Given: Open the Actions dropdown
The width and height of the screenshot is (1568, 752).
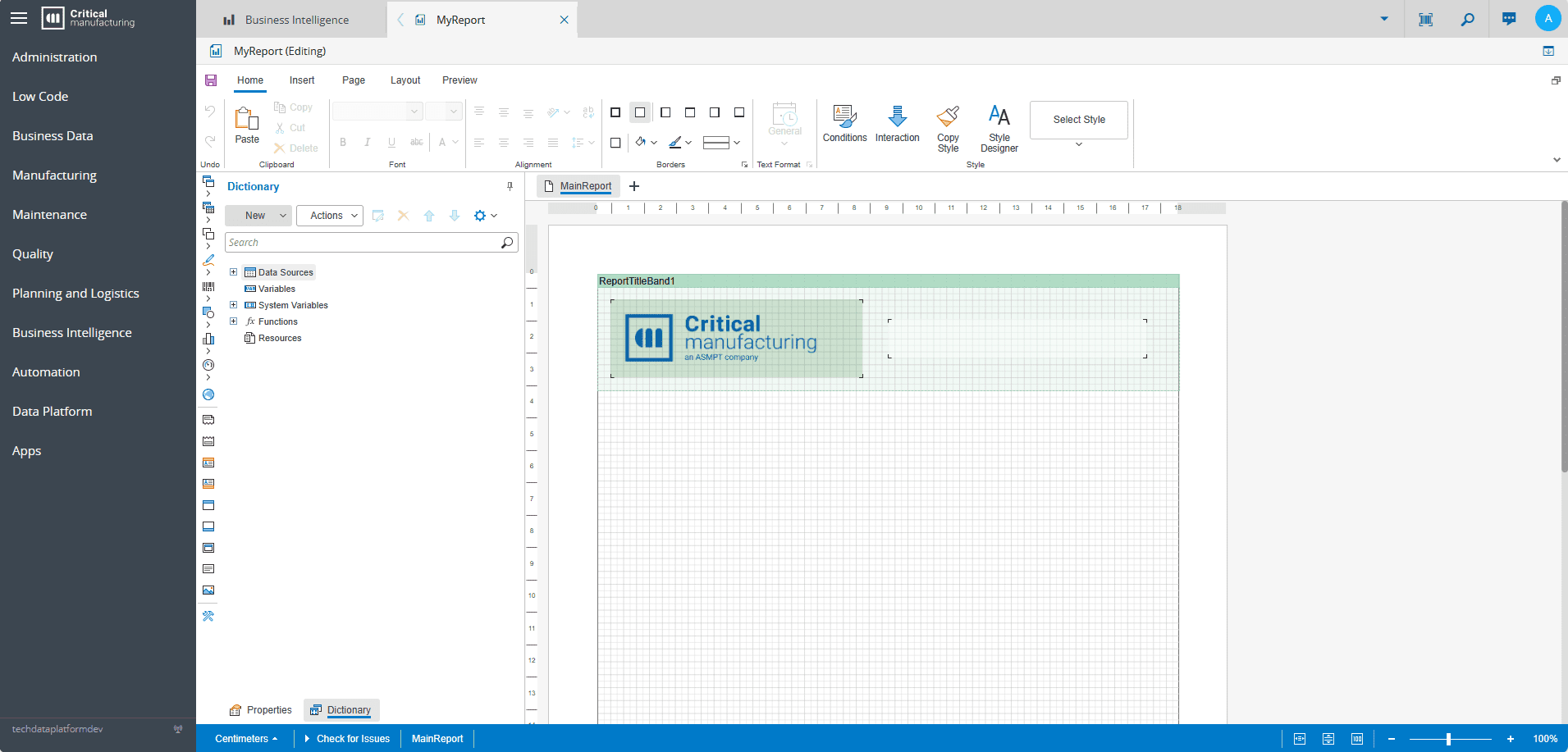Looking at the screenshot, I should tap(330, 216).
